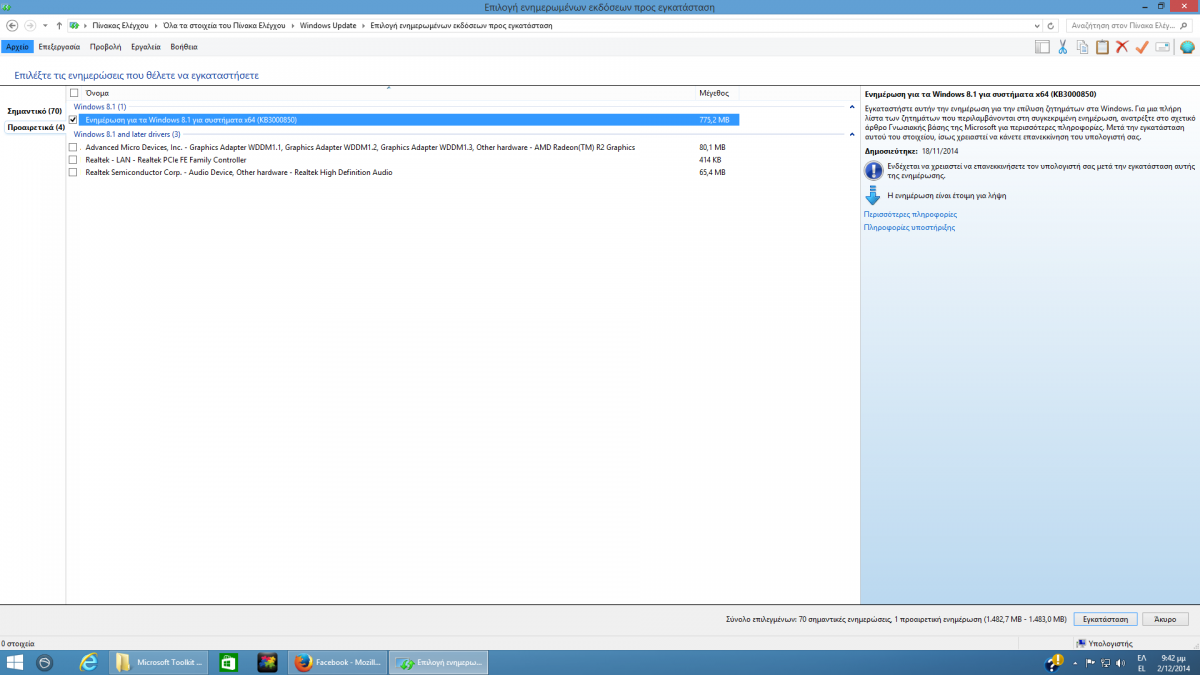Open the network tray icon
The image size is (1200, 675).
[x=1106, y=662]
